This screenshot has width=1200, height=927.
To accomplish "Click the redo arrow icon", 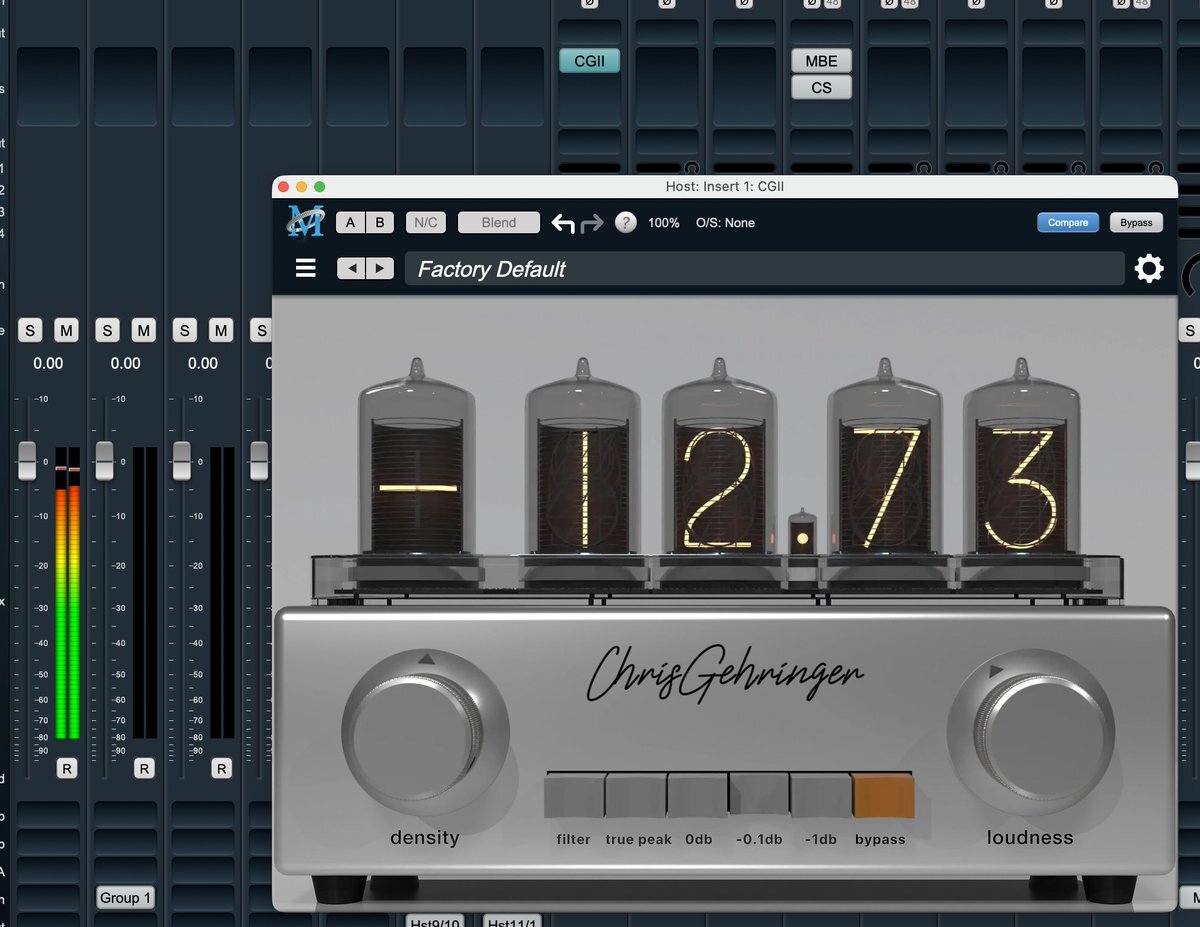I will [592, 223].
